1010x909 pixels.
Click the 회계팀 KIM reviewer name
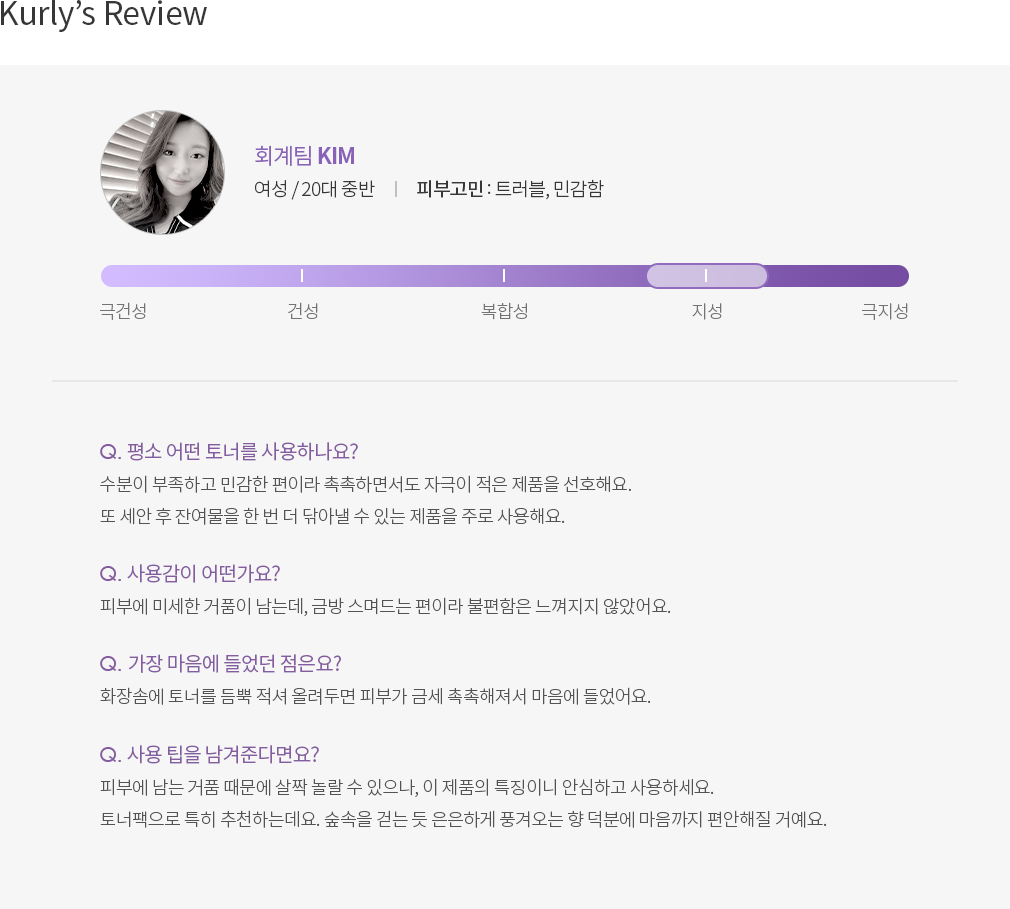click(x=305, y=156)
